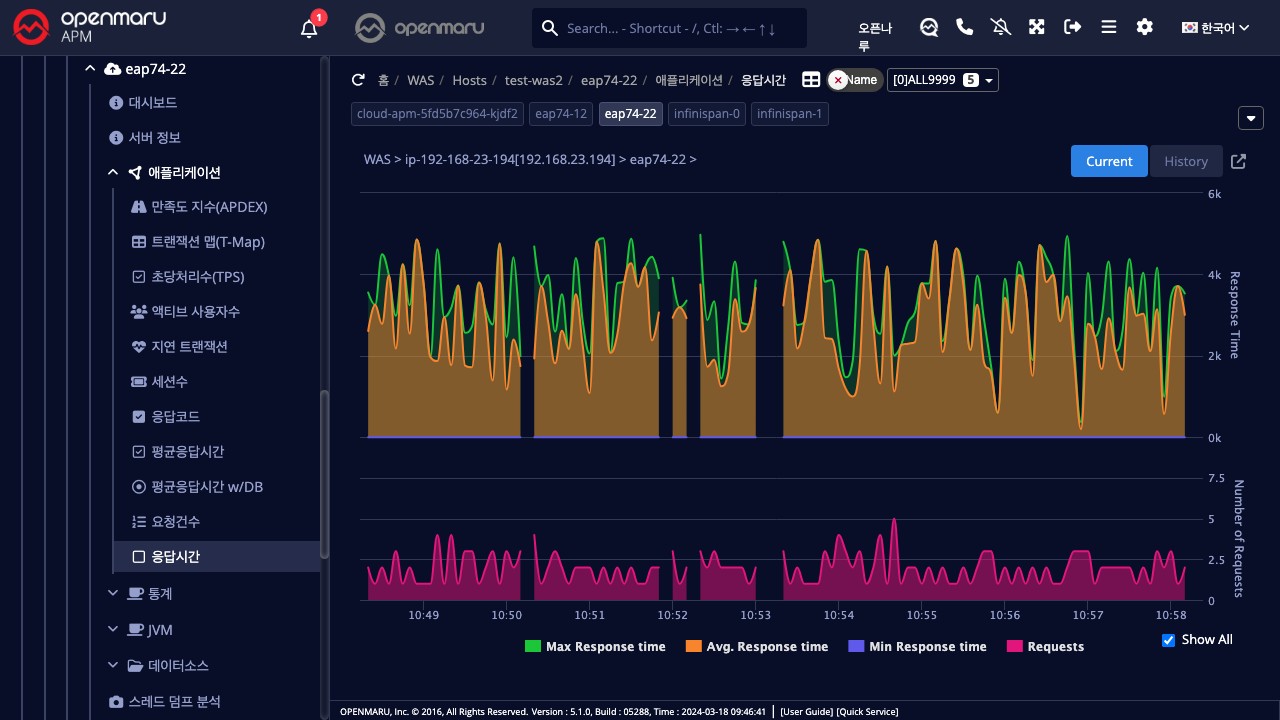The height and width of the screenshot is (720, 1280).
Task: Toggle the Name switch
Action: (855, 80)
